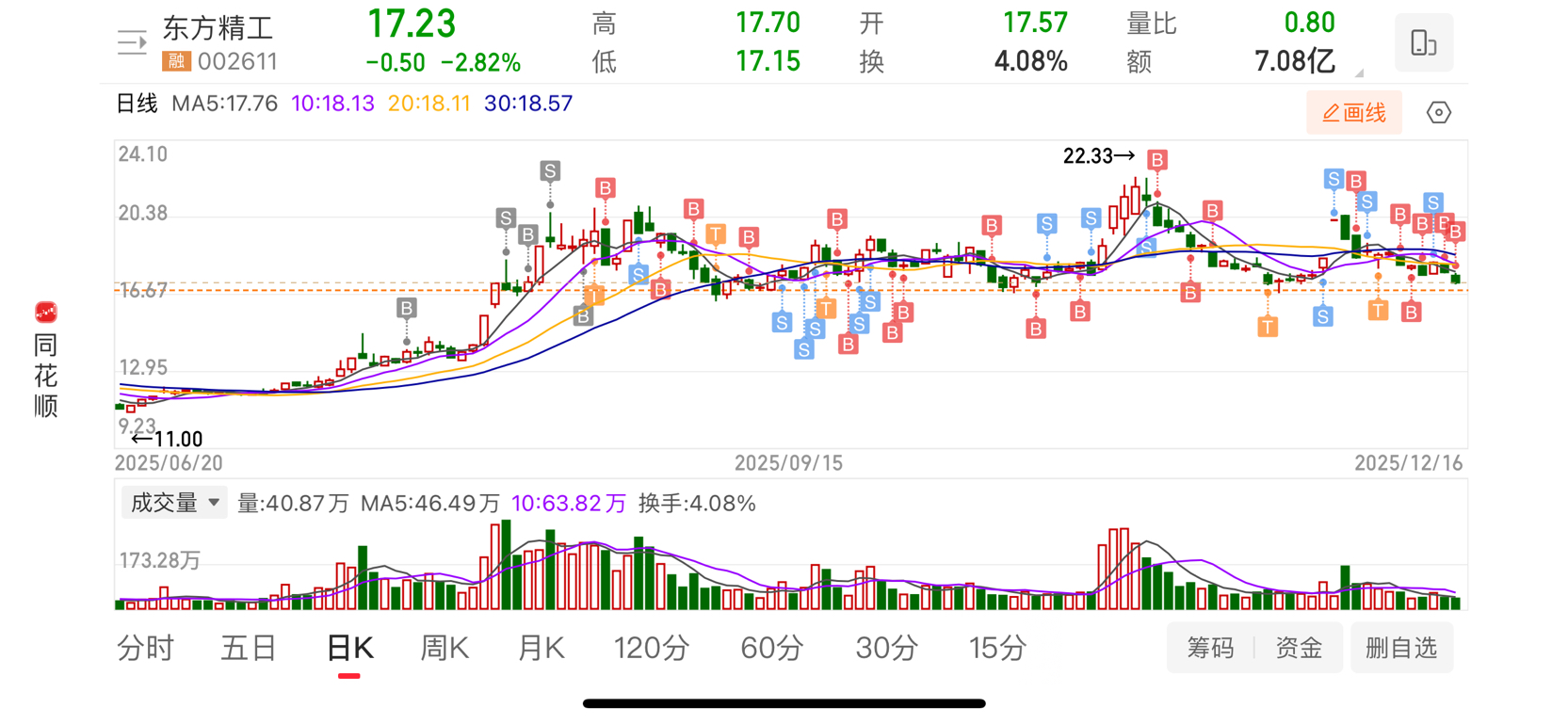The image size is (1568, 724).
Task: Tap the orange 融 margin badge
Action: pos(176,62)
